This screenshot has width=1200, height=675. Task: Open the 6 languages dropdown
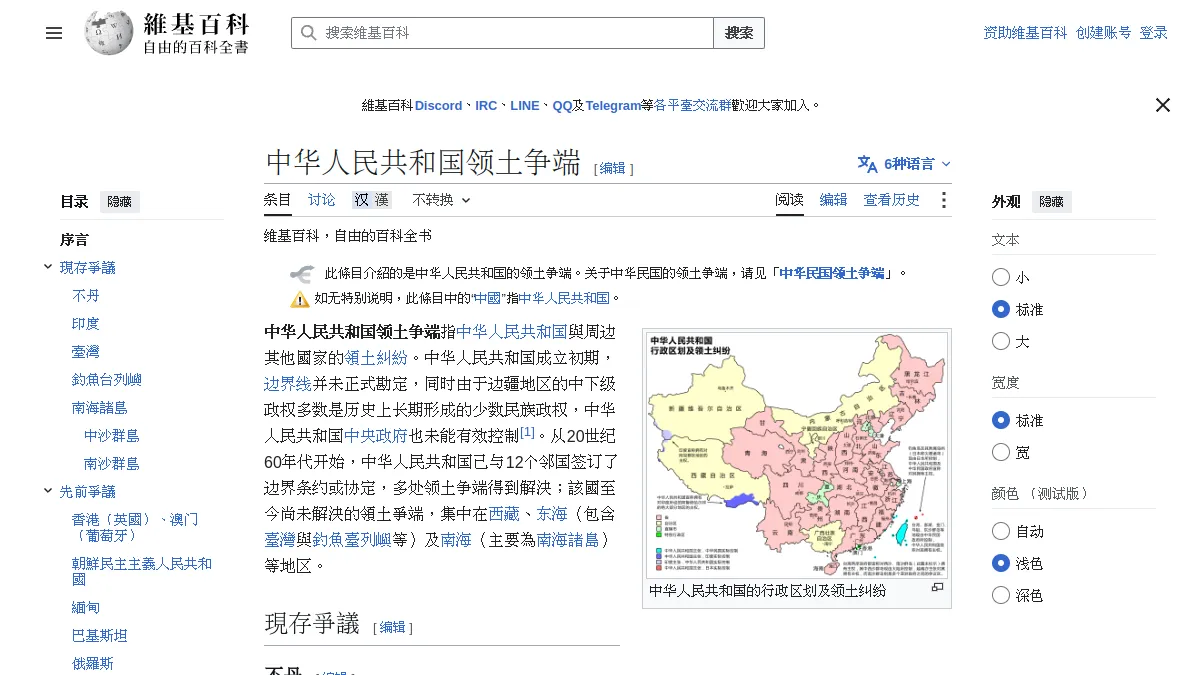[904, 164]
